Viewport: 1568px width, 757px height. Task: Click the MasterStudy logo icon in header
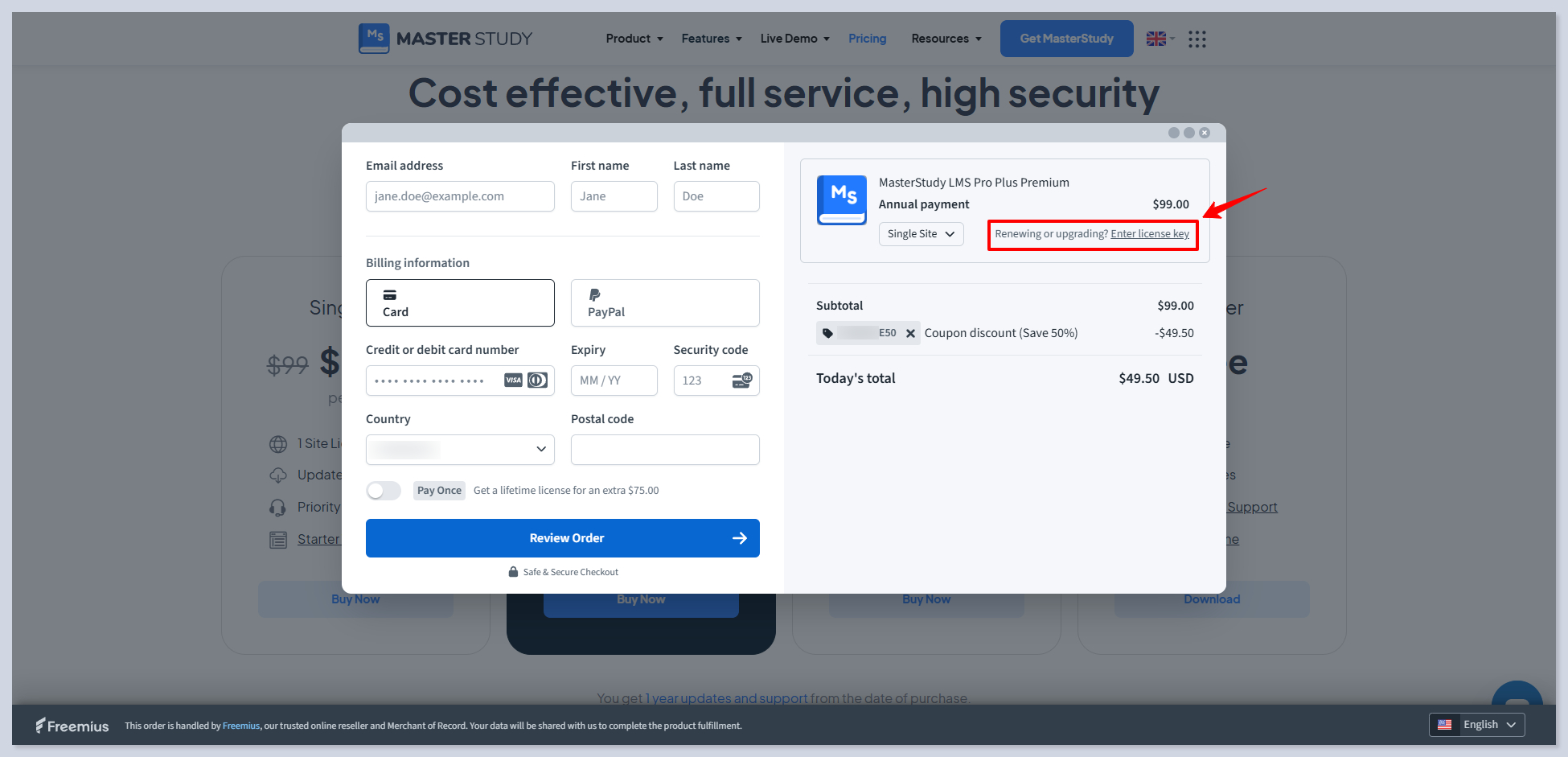coord(374,38)
